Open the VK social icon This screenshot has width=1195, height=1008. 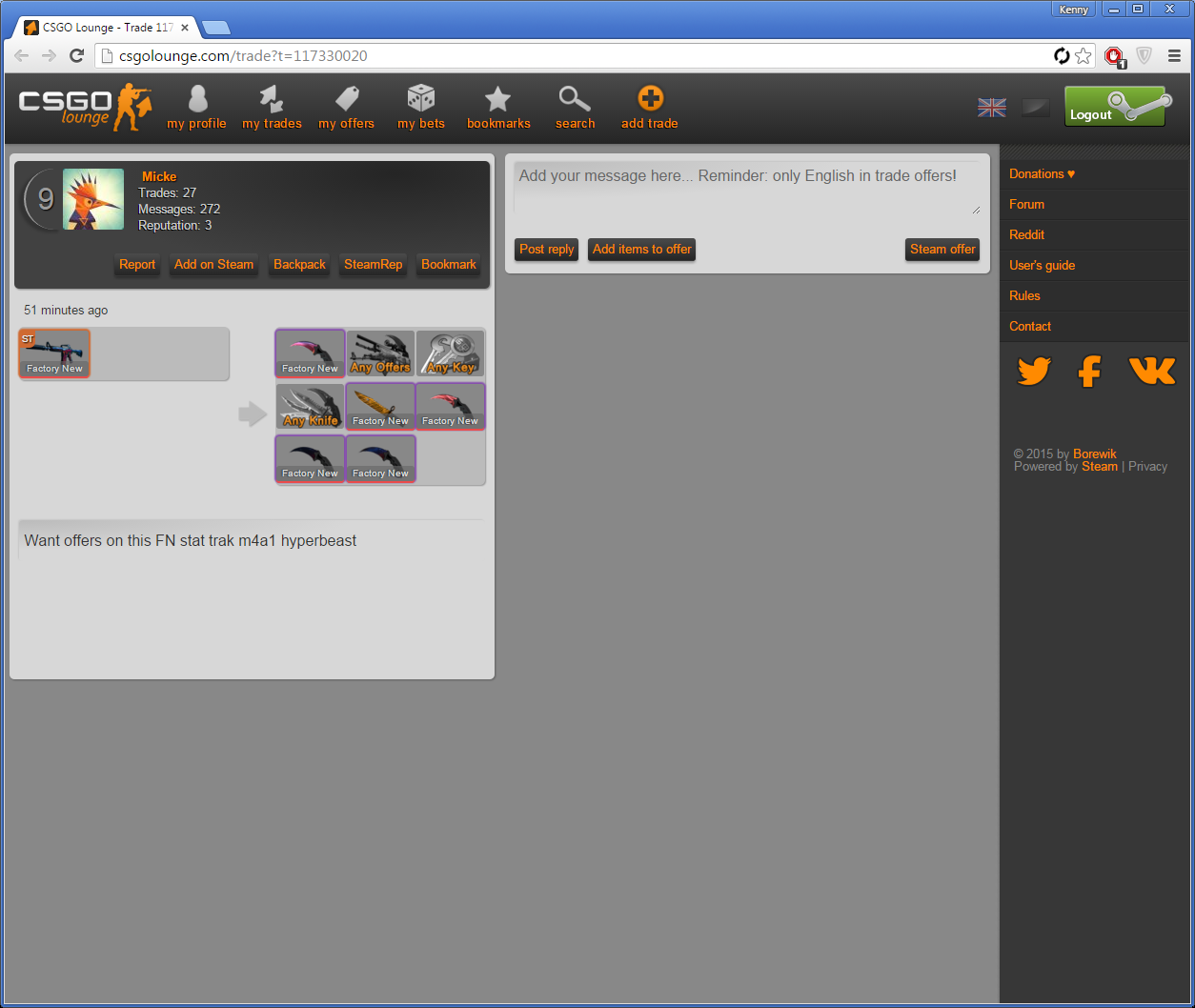(1151, 371)
